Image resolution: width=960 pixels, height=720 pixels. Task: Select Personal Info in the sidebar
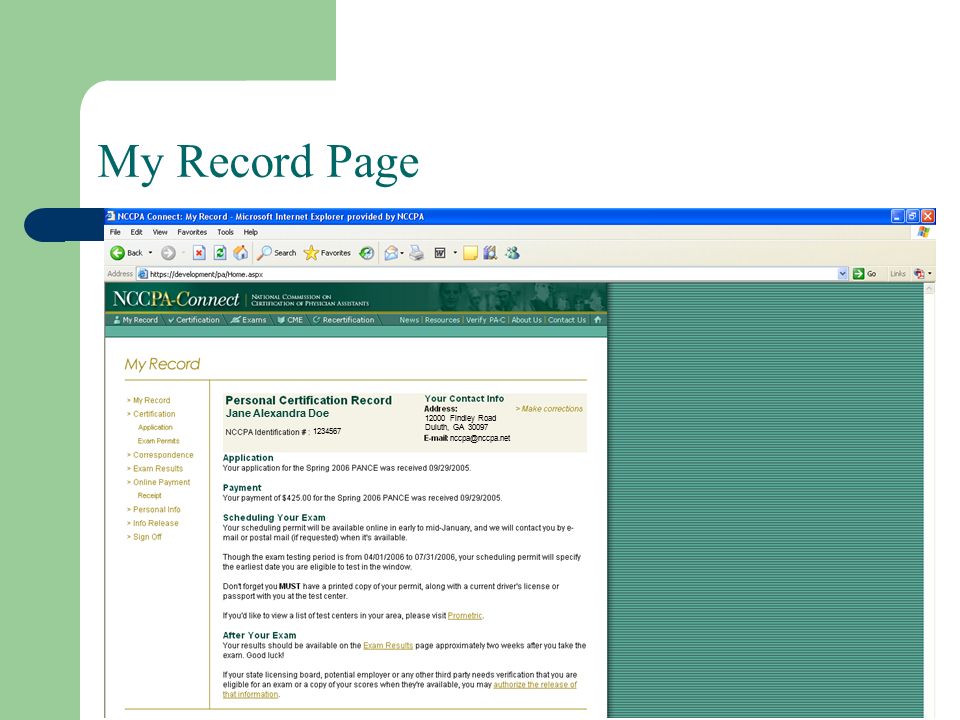(157, 509)
